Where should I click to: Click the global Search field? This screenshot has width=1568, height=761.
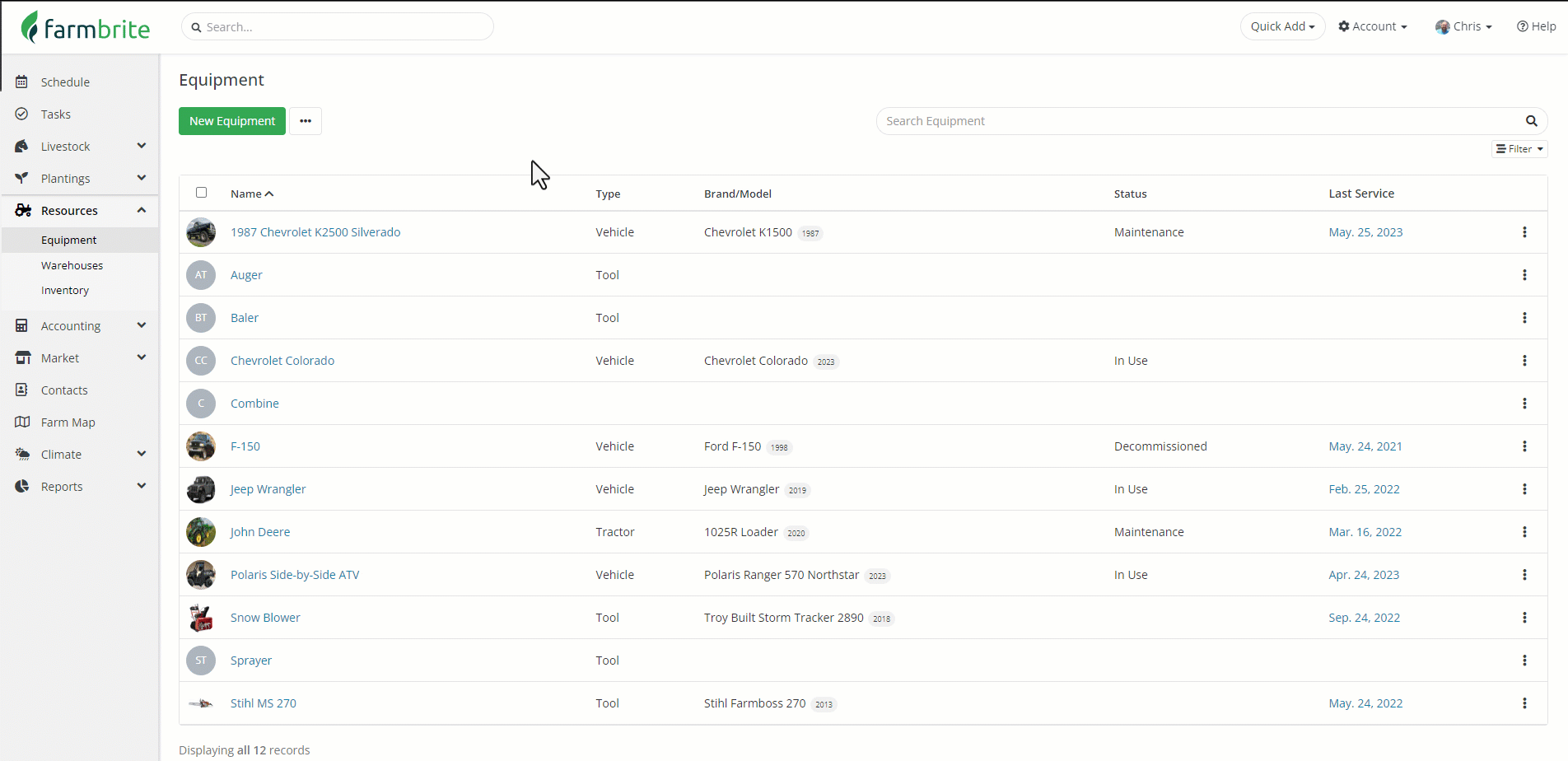tap(338, 26)
